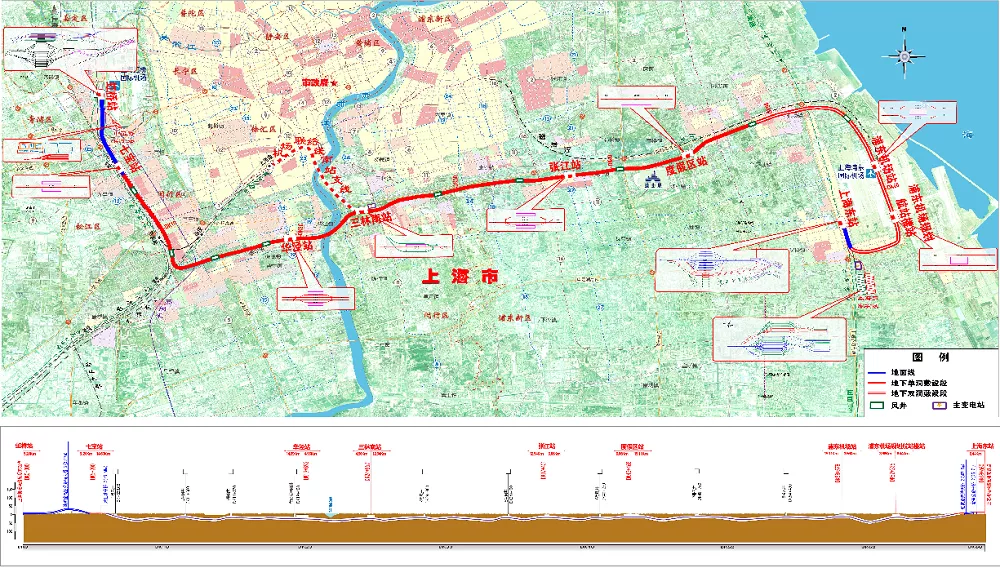Click the purple substation marker below 上海东站

pos(858,265)
